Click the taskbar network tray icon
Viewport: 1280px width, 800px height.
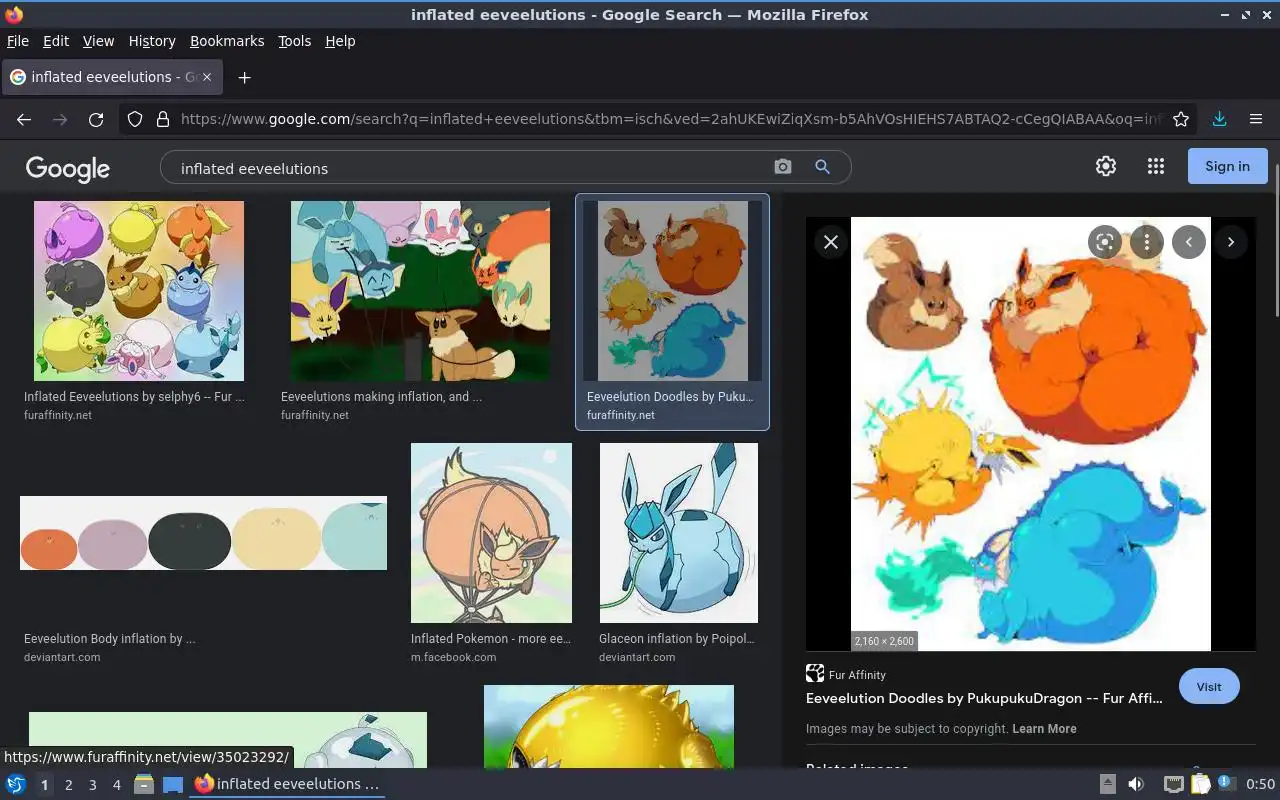tap(1174, 784)
